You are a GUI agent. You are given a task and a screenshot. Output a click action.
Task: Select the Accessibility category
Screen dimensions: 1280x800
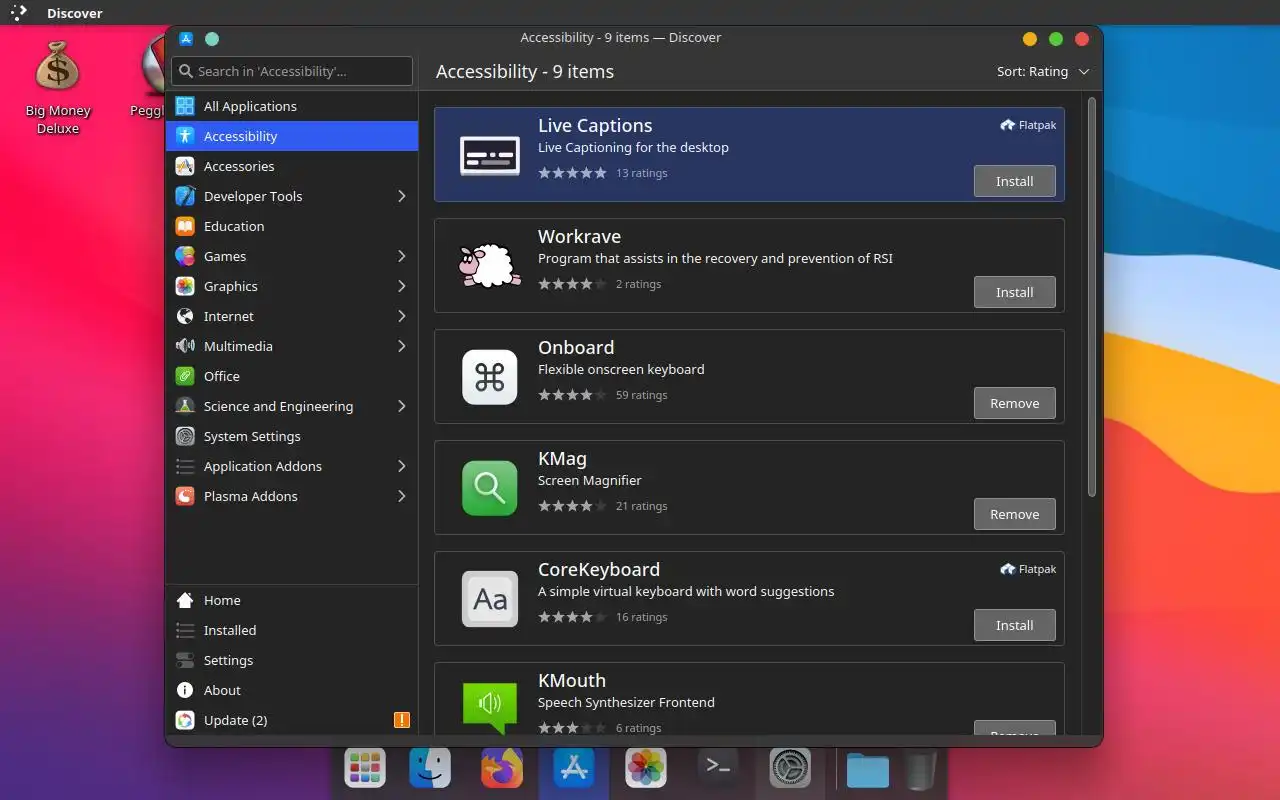point(292,136)
